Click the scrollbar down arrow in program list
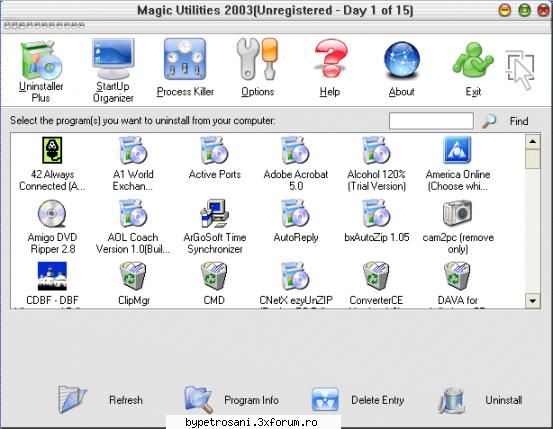This screenshot has height=429, width=553. pyautogui.click(x=533, y=301)
